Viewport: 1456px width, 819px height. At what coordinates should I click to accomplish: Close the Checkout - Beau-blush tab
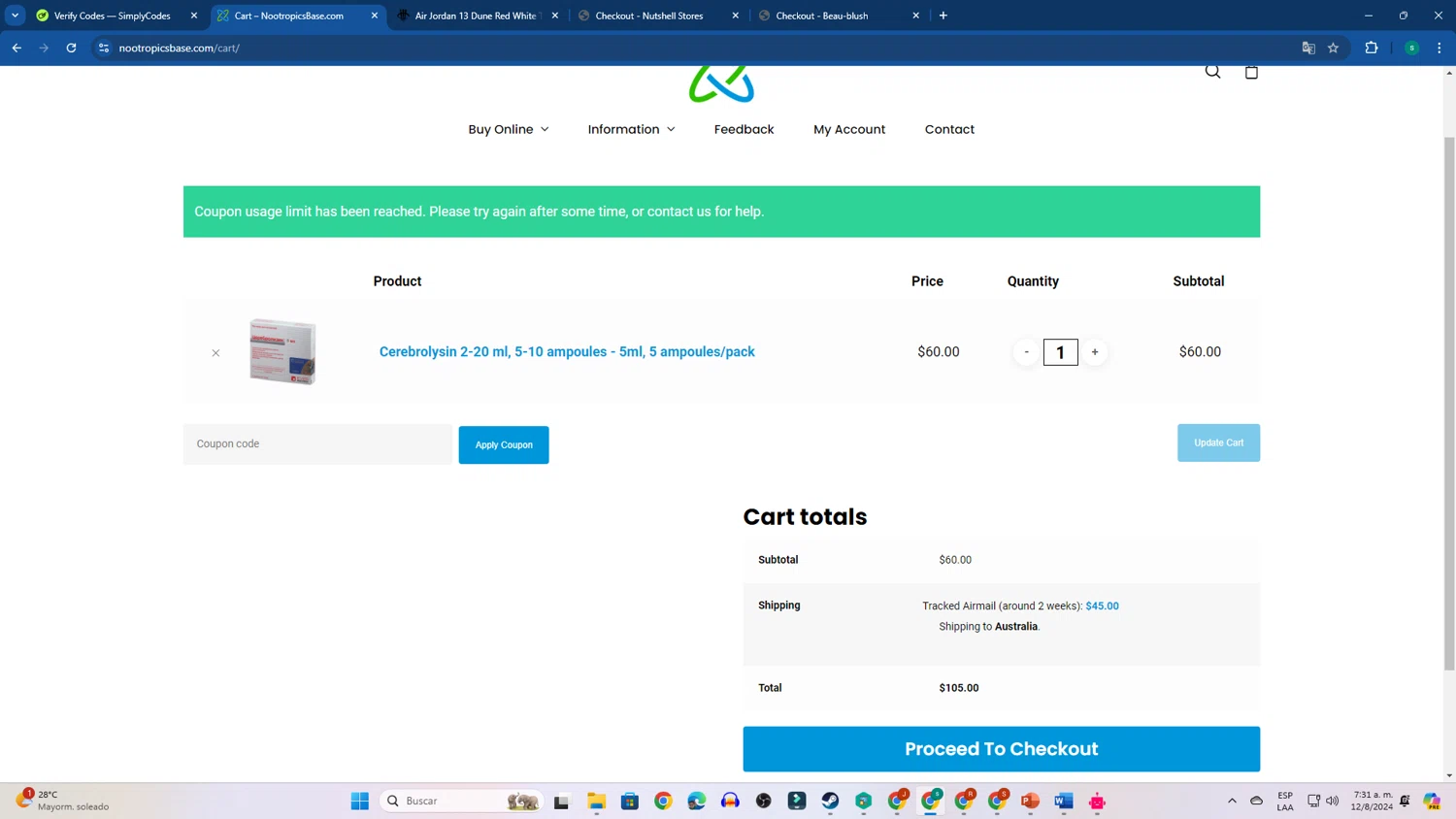[x=916, y=16]
